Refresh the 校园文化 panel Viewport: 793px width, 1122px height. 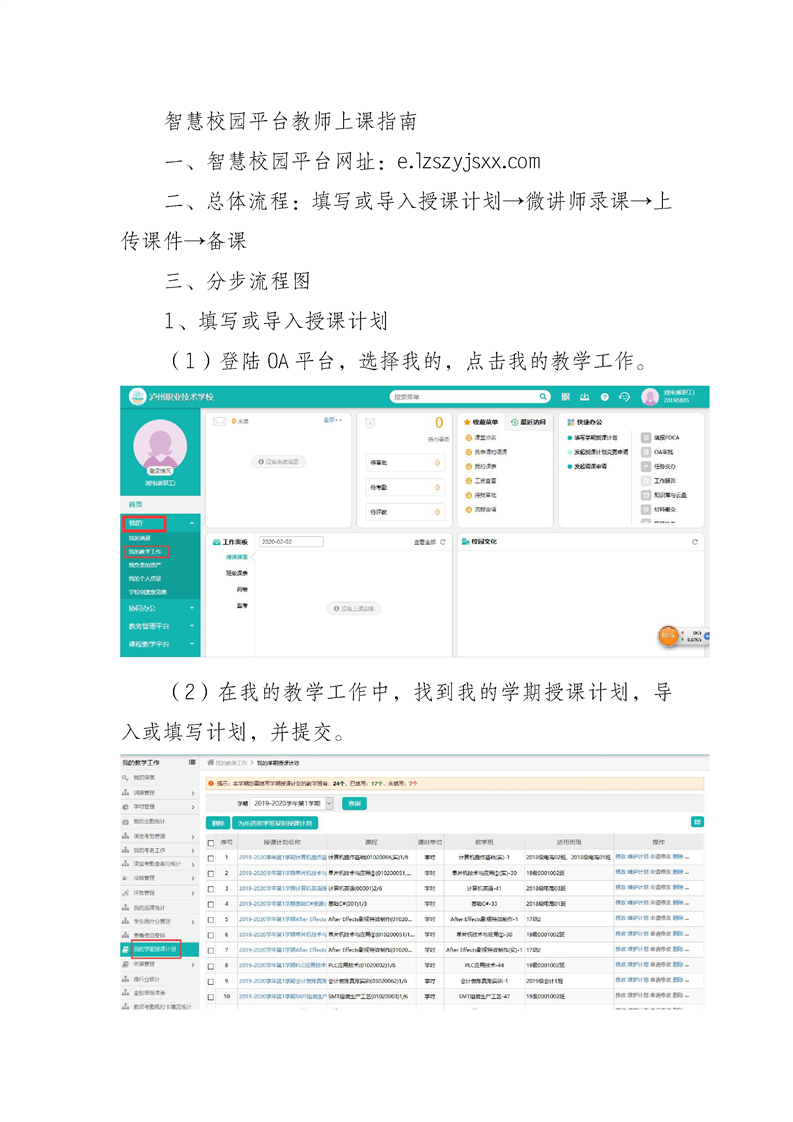pos(695,541)
